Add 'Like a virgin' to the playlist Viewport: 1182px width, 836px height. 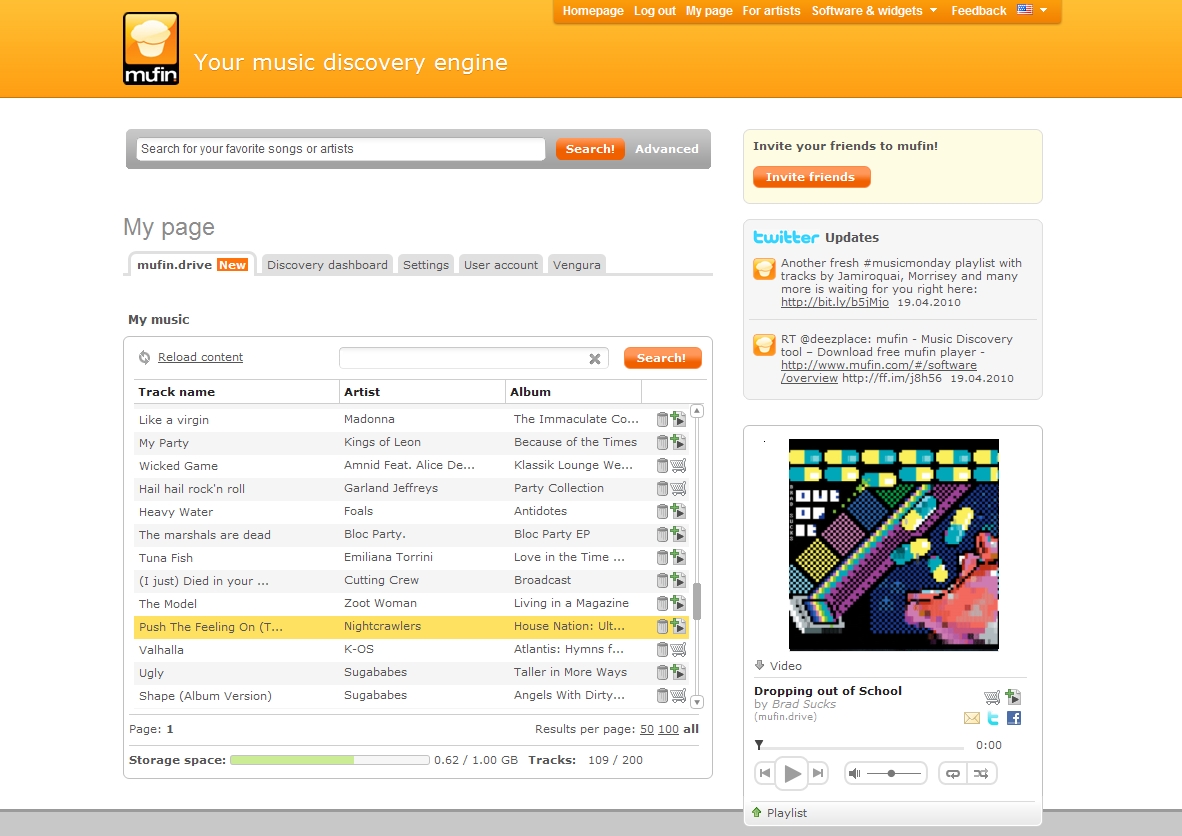click(x=678, y=419)
